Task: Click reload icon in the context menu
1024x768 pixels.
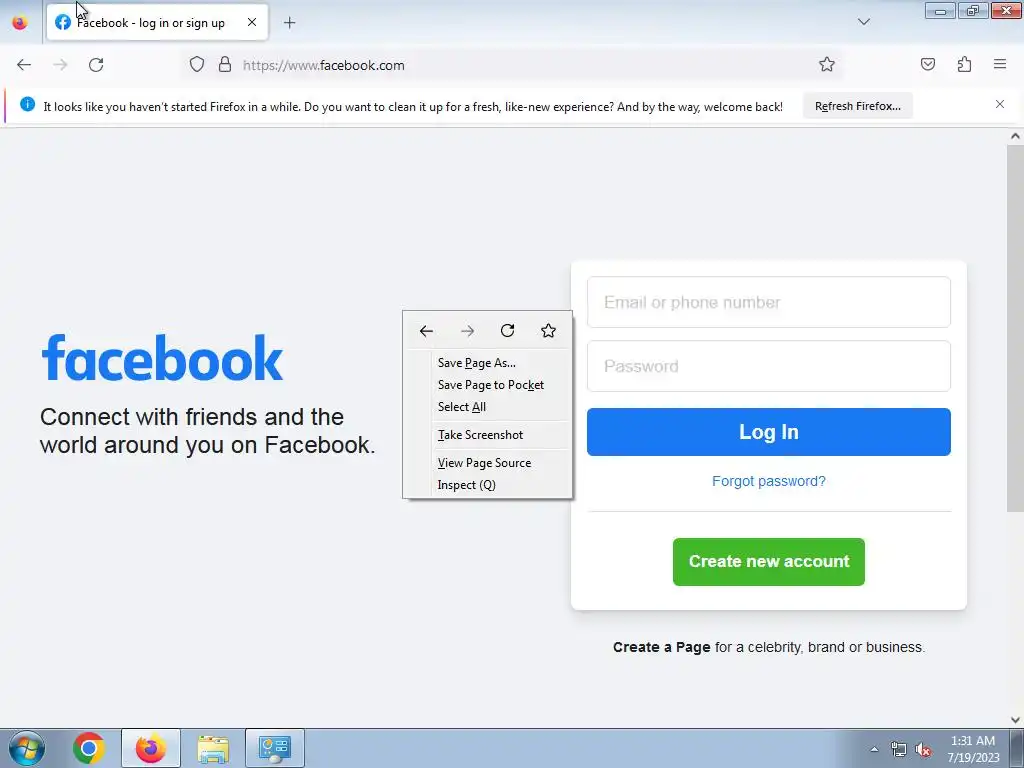Action: pyautogui.click(x=507, y=330)
